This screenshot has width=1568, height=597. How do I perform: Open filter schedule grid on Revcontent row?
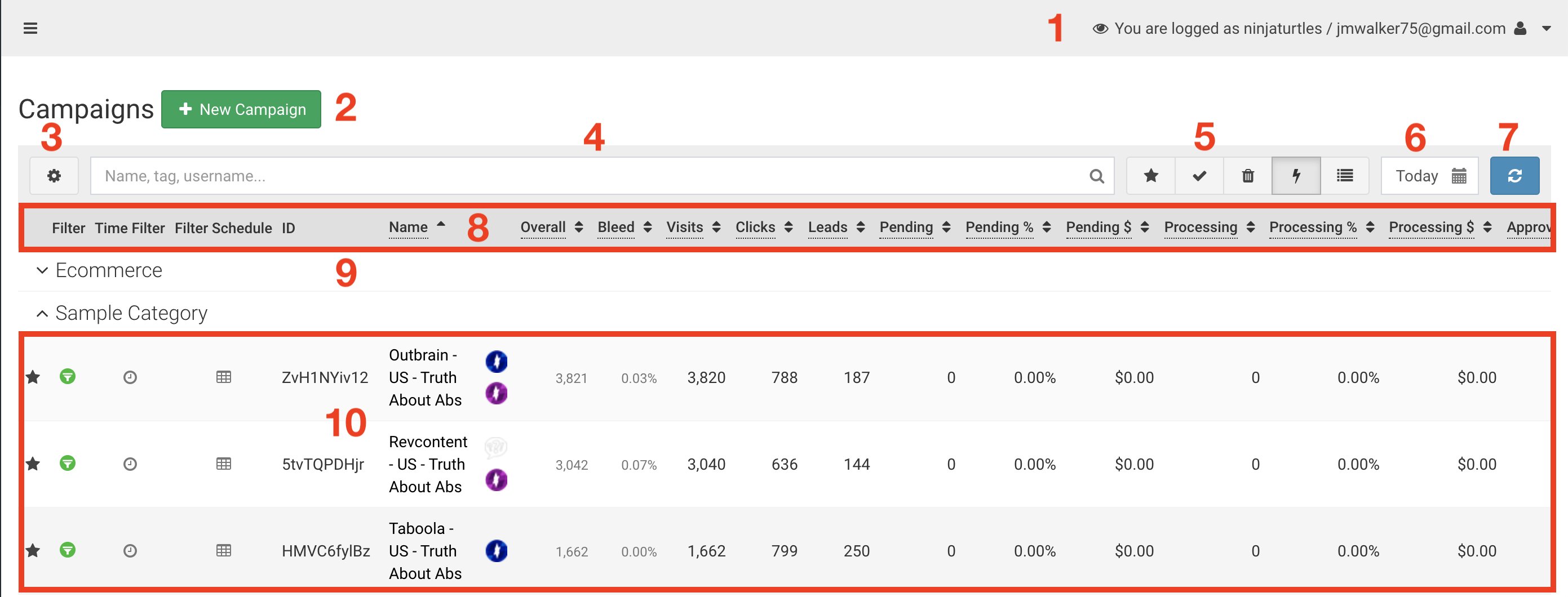coord(223,464)
